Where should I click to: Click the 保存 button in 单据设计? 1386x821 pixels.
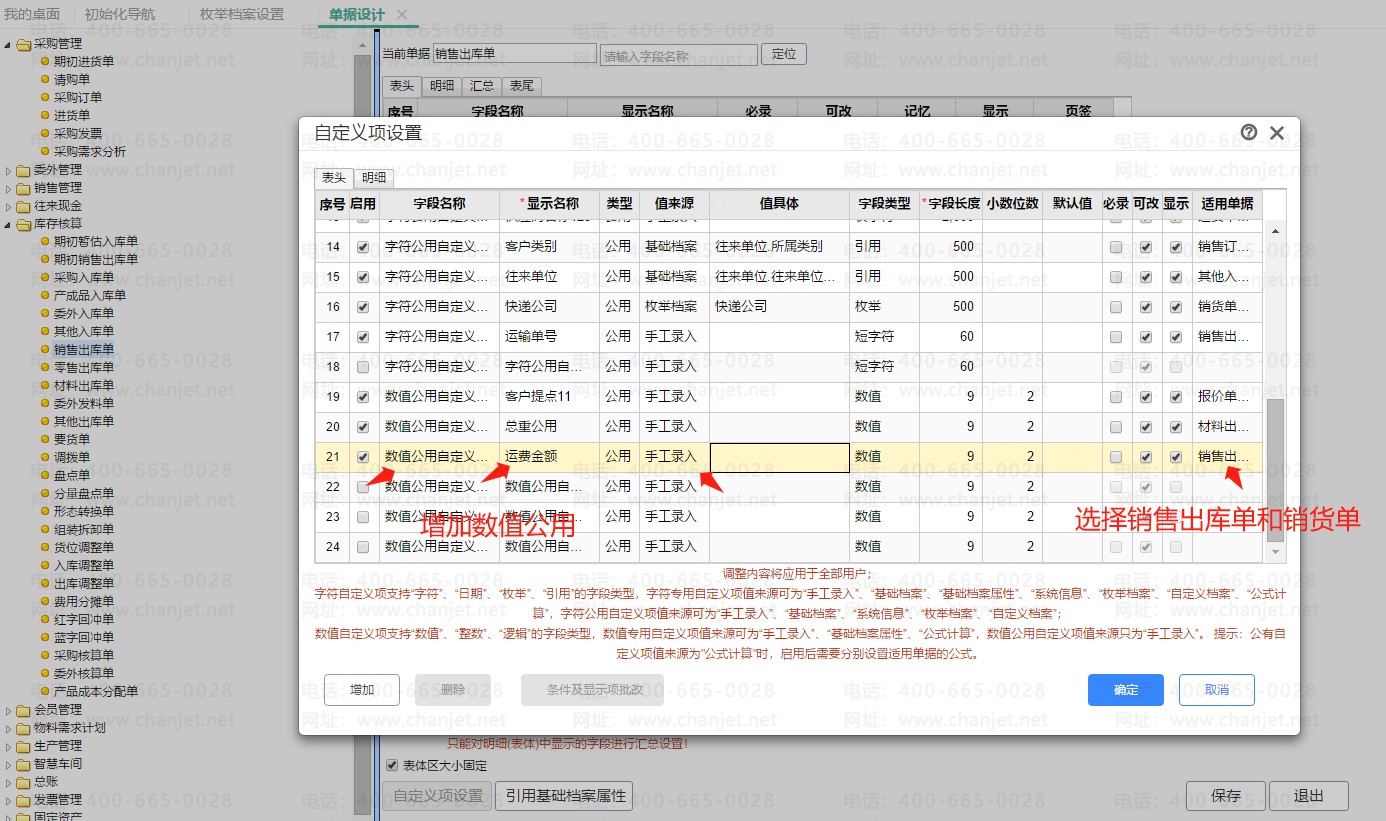[x=1226, y=796]
